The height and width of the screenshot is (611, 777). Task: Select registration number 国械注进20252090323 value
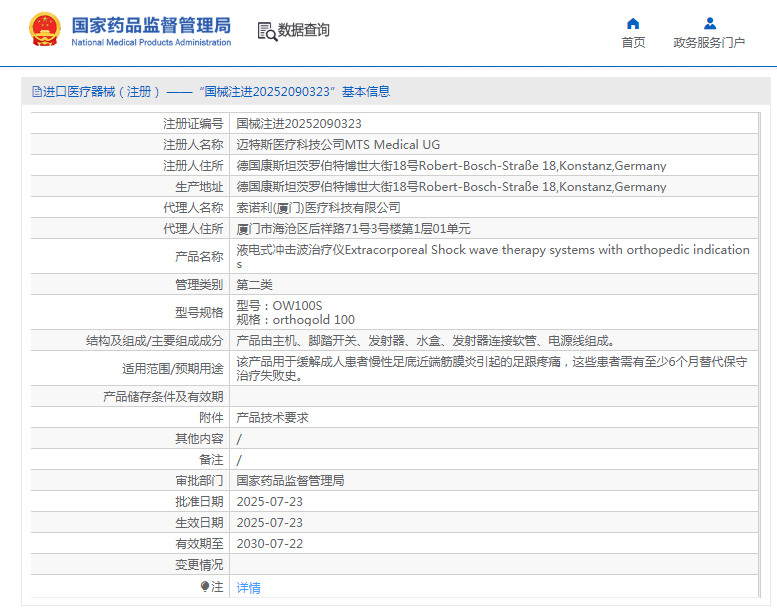click(299, 123)
